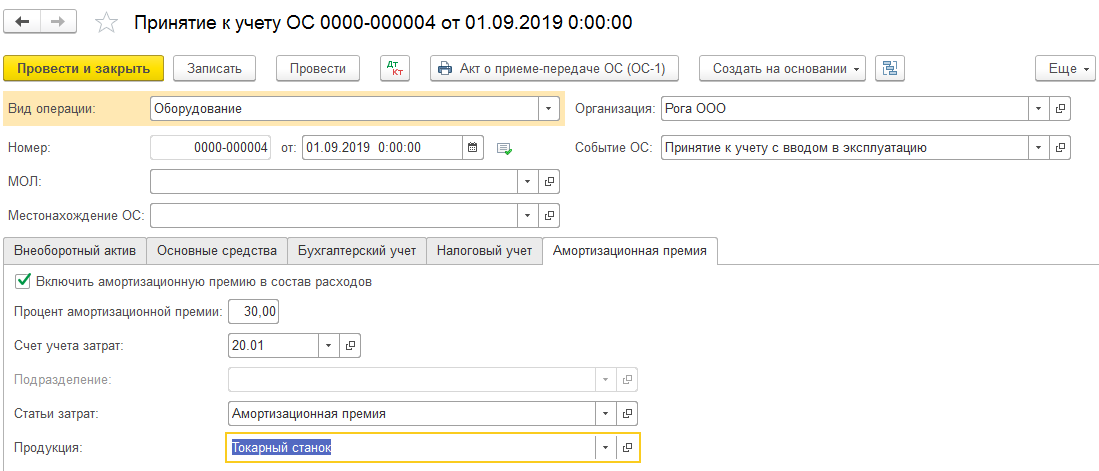Open the Продукция field record

point(627,448)
